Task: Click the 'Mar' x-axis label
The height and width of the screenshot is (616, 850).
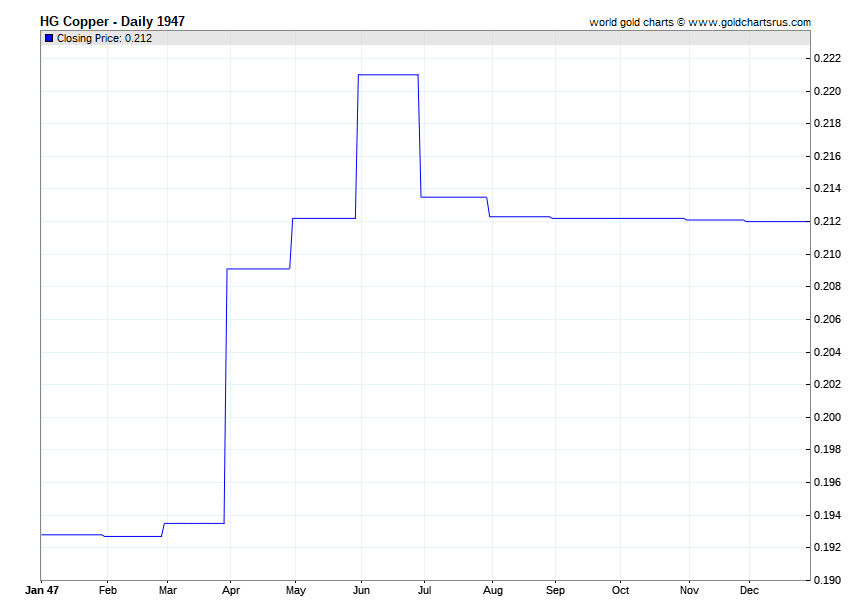Action: click(x=168, y=590)
